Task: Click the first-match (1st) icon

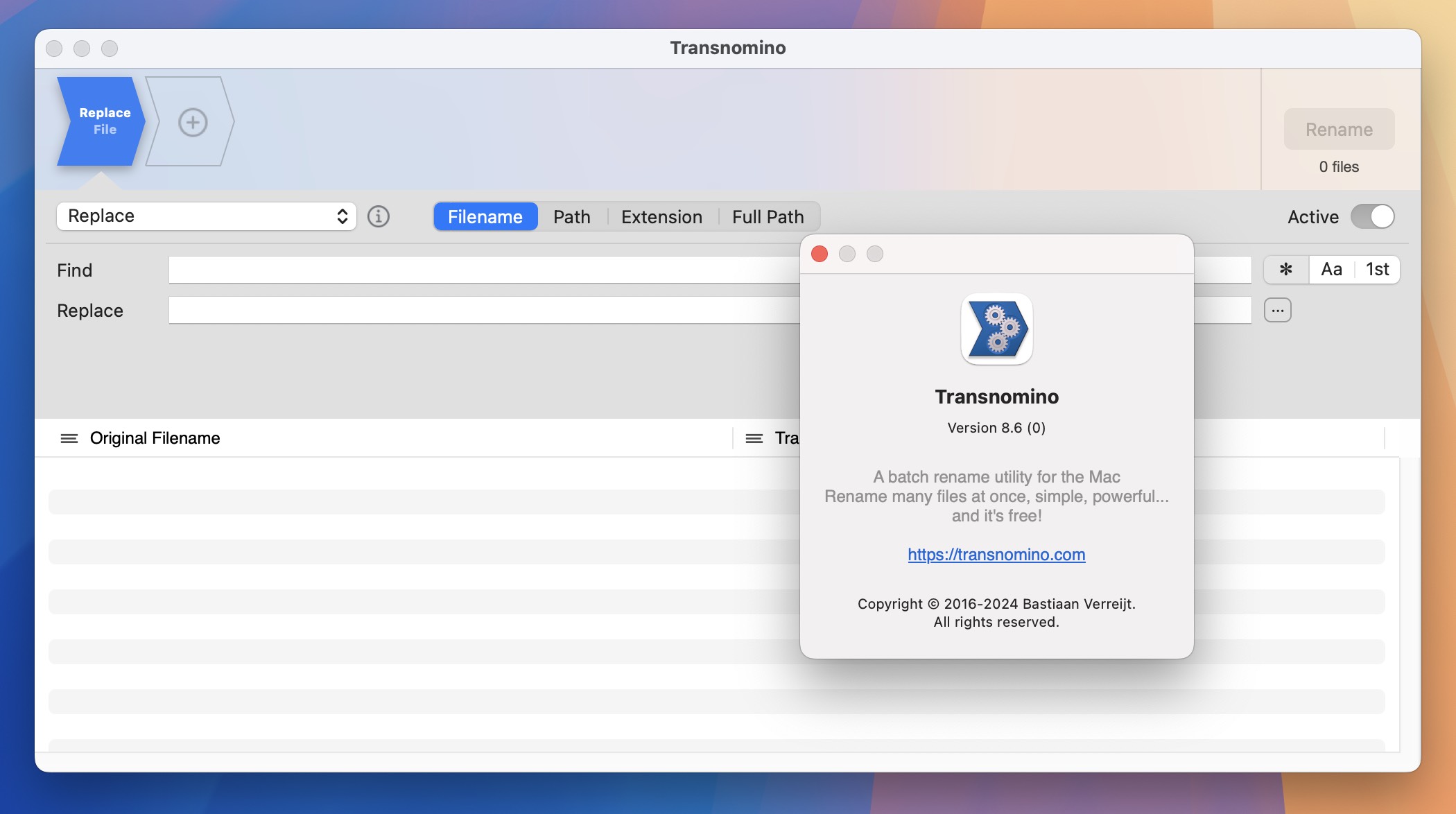Action: click(1377, 269)
